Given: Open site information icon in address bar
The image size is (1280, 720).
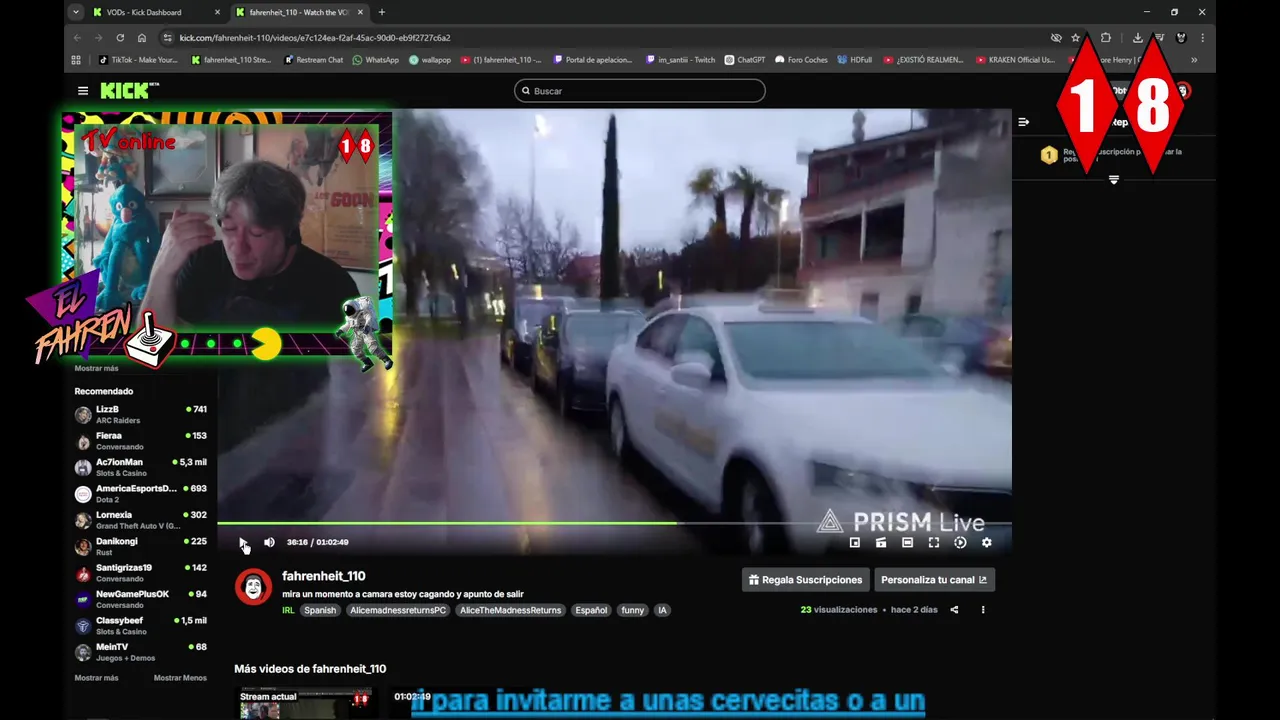Looking at the screenshot, I should (167, 38).
